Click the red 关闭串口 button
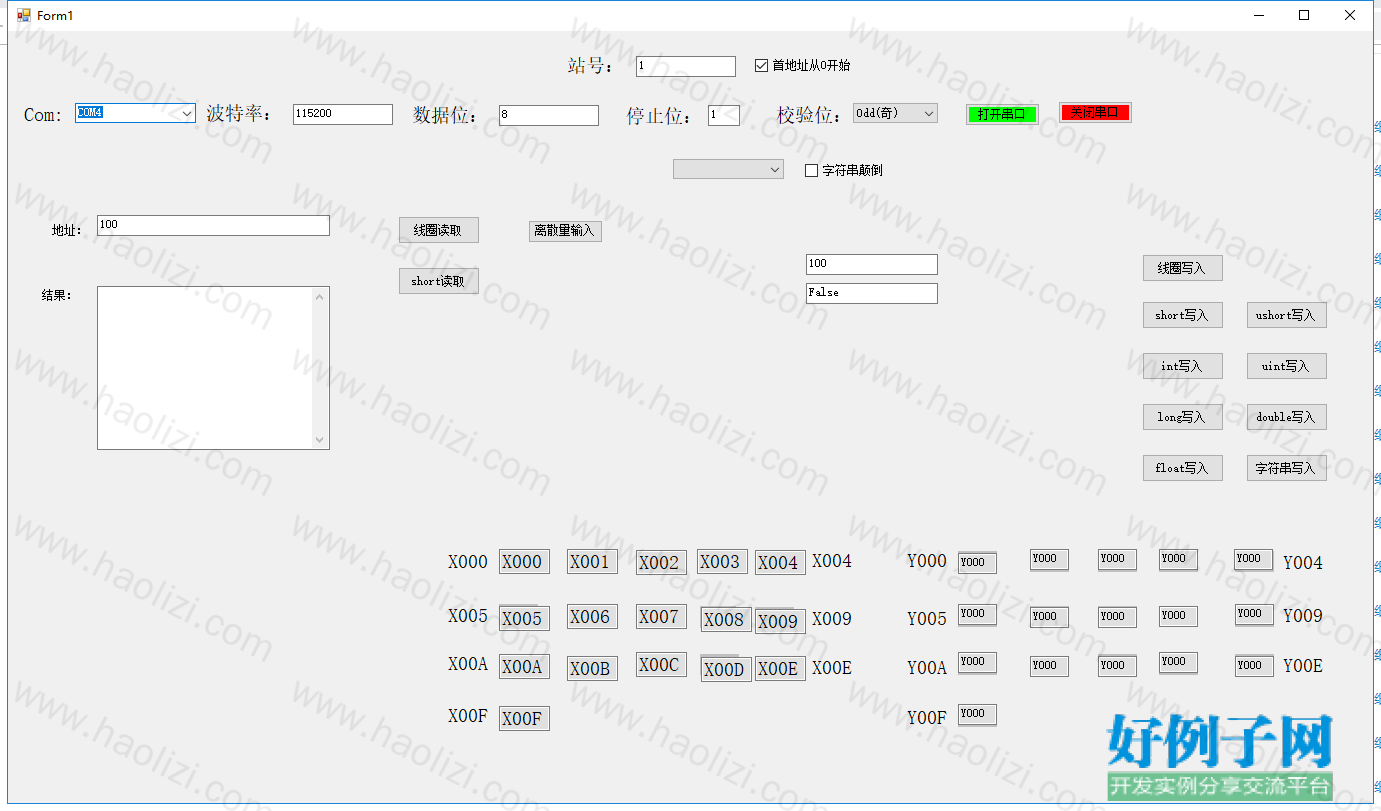This screenshot has width=1381, height=811. [1095, 112]
